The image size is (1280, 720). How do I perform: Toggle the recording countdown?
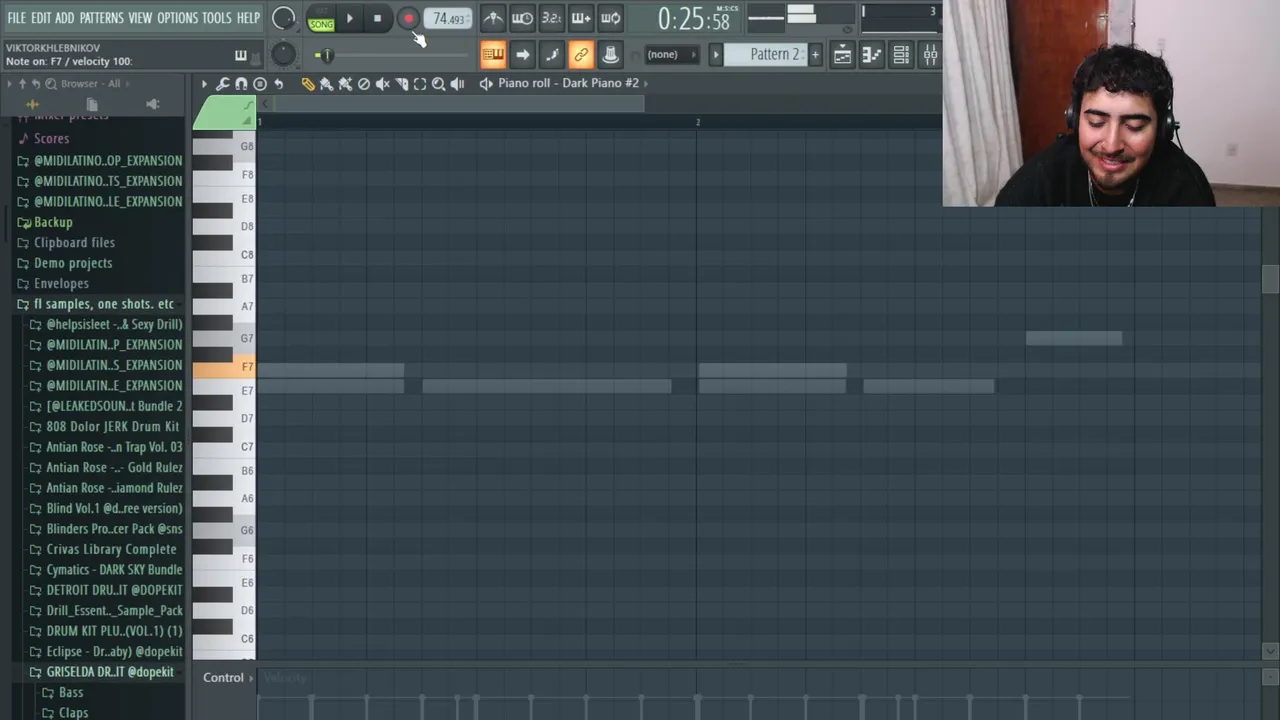tap(551, 18)
